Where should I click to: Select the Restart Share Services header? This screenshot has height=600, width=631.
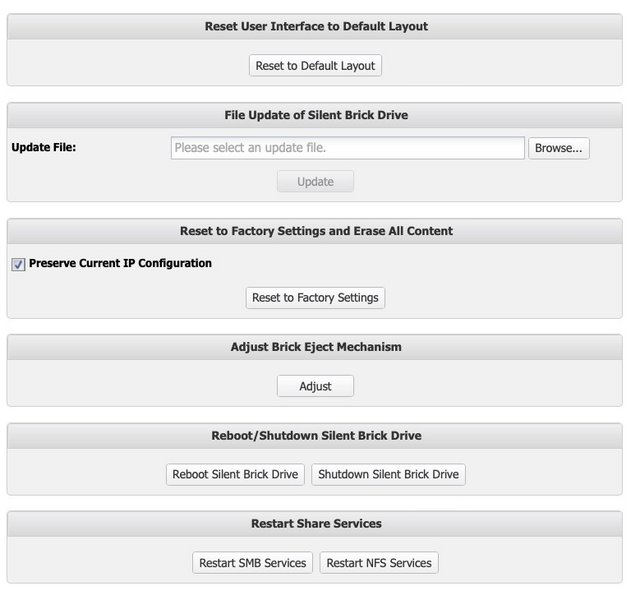[x=315, y=523]
